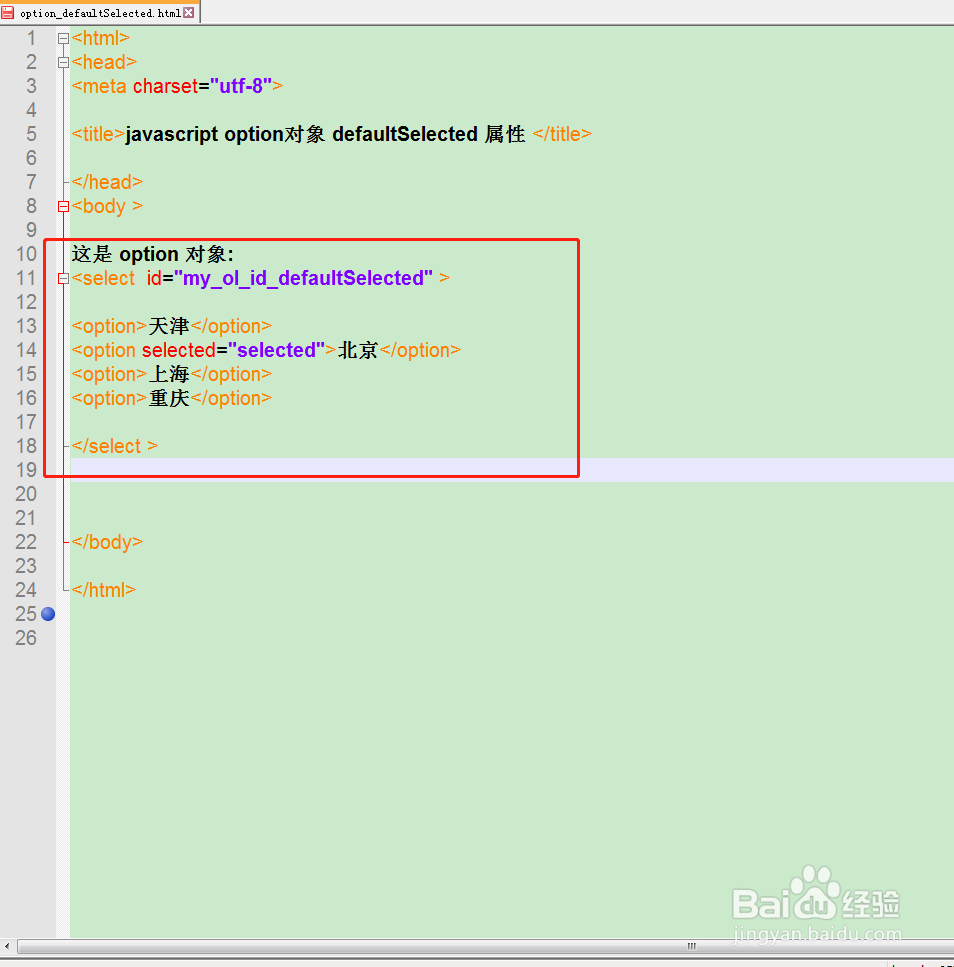Image resolution: width=954 pixels, height=967 pixels.
Task: Close the option_defaultSelected.html tab
Action: (x=189, y=12)
